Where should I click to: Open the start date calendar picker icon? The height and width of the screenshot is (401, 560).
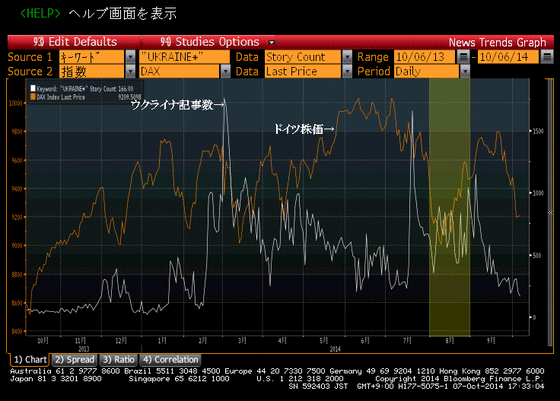coord(463,57)
